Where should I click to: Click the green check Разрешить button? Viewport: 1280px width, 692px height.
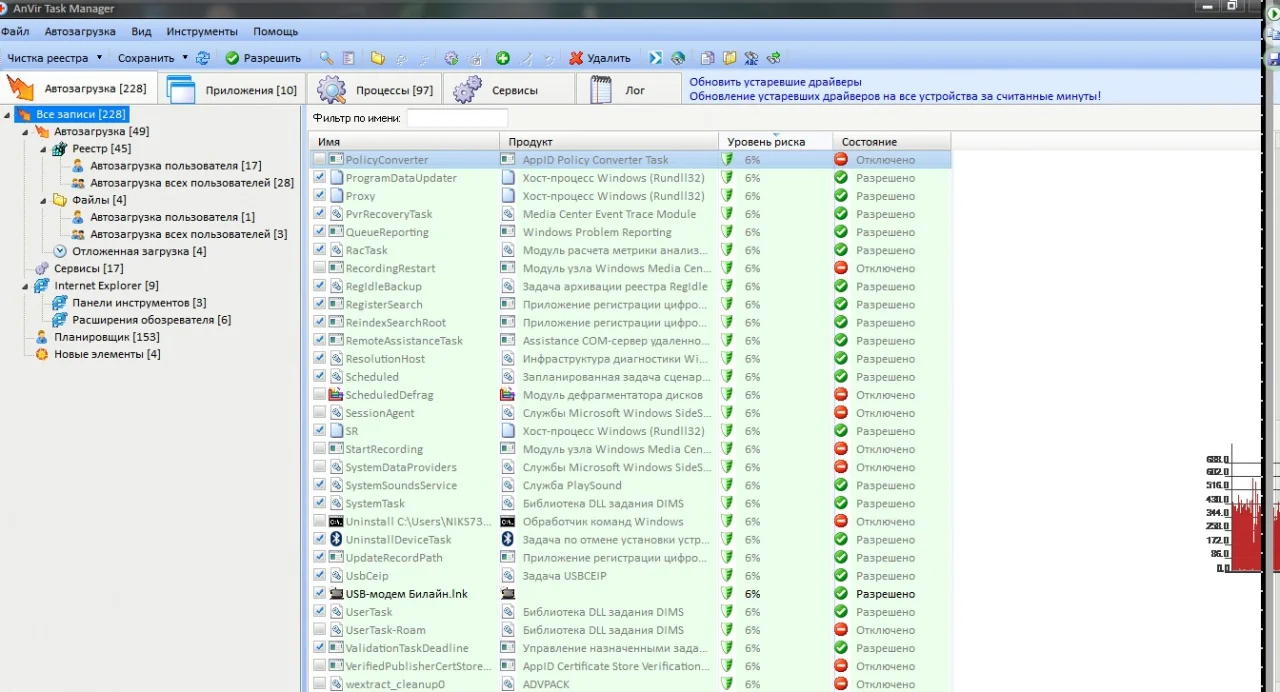coord(263,58)
